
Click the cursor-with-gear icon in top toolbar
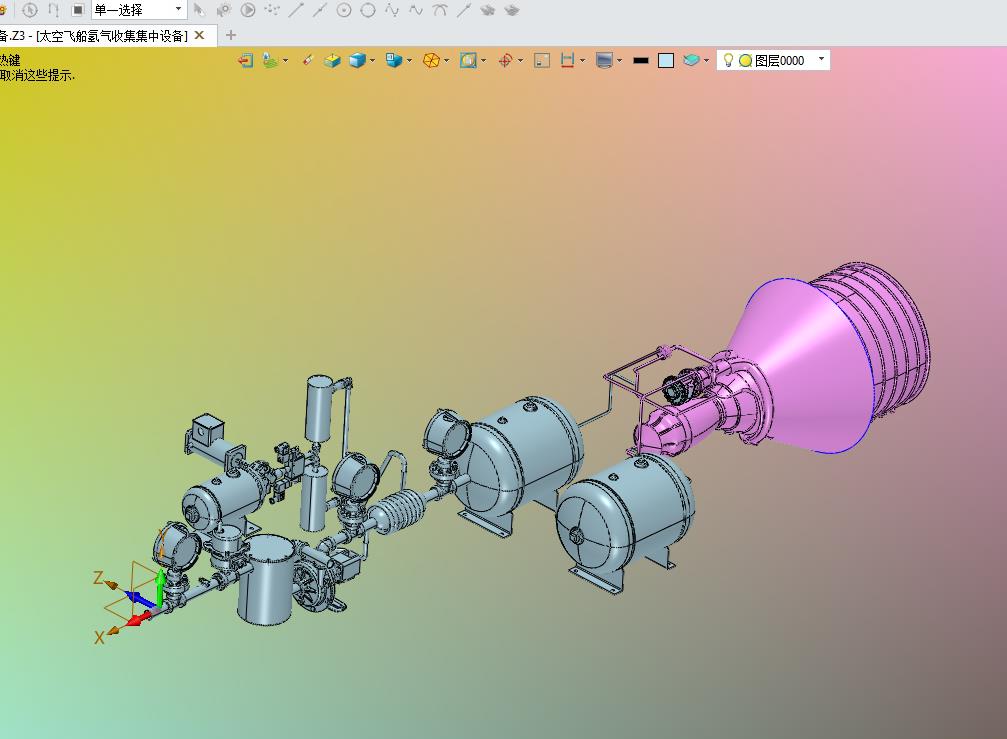223,10
